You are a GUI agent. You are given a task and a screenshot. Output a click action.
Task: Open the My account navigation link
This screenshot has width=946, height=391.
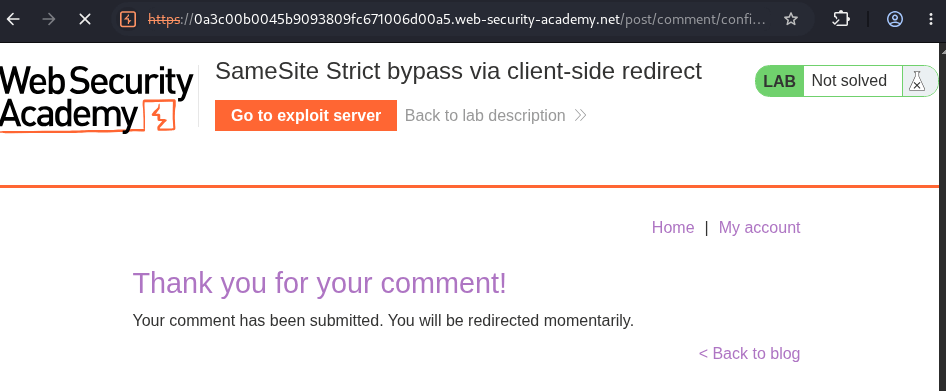coord(759,227)
